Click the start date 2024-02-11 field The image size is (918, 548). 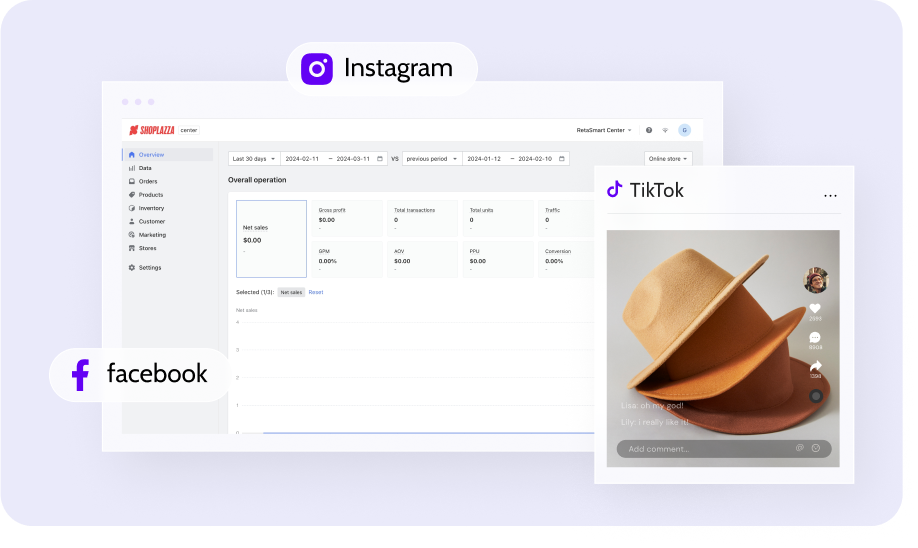coord(302,159)
